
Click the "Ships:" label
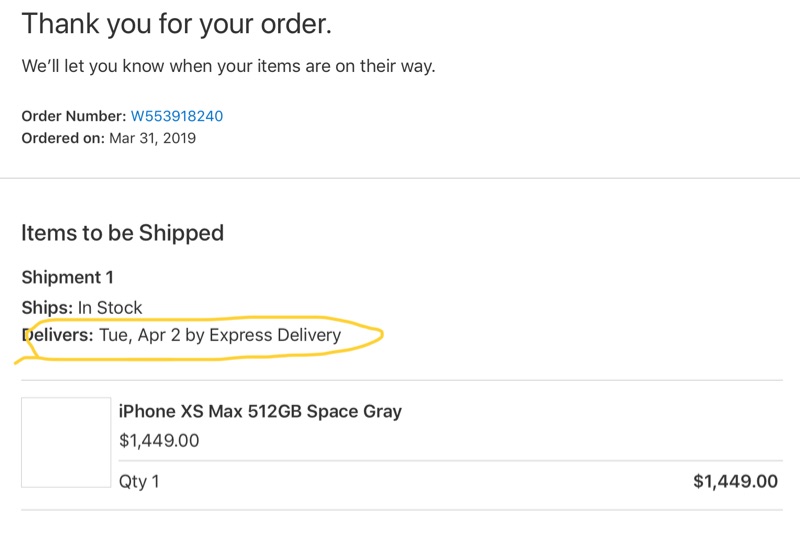pos(47,307)
